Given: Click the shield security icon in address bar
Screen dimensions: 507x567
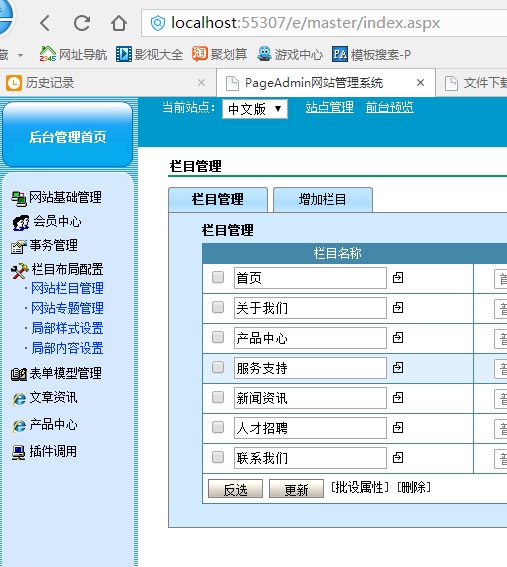Looking at the screenshot, I should pos(158,23).
